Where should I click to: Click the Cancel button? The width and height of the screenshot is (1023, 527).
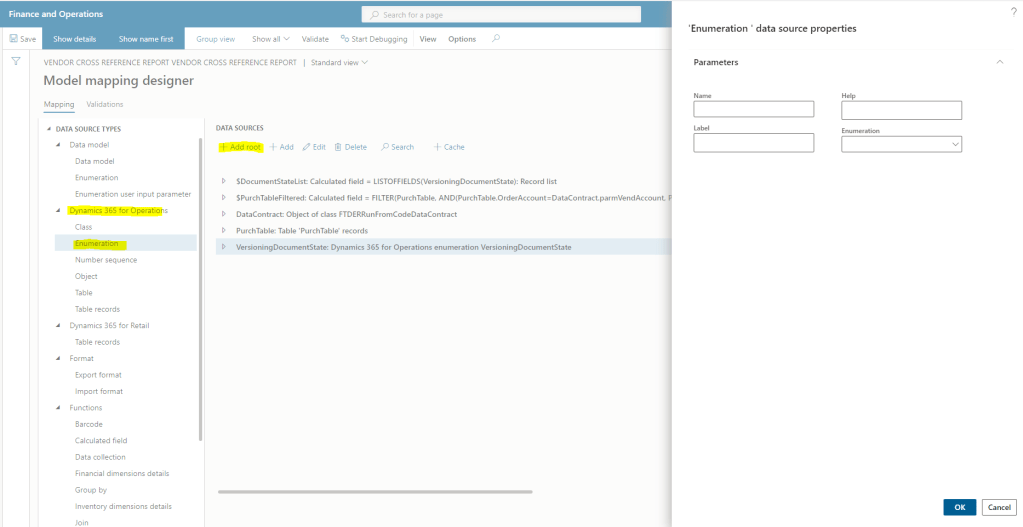[x=998, y=507]
